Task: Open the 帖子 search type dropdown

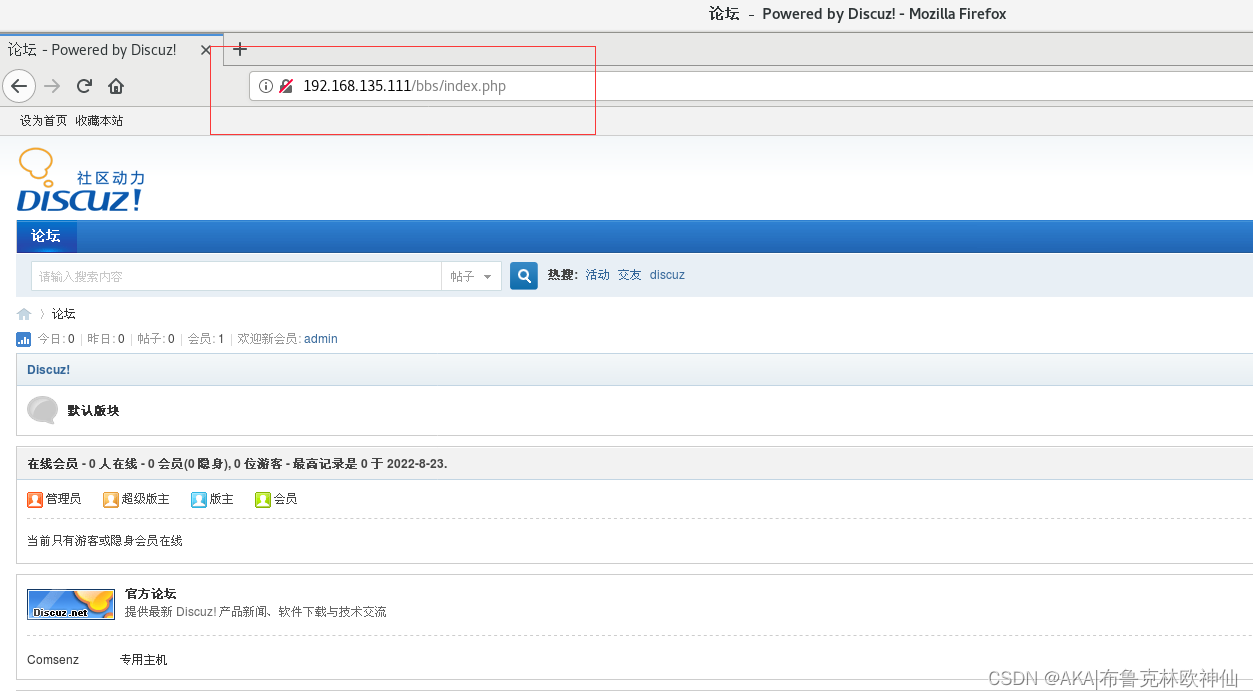Action: (471, 276)
